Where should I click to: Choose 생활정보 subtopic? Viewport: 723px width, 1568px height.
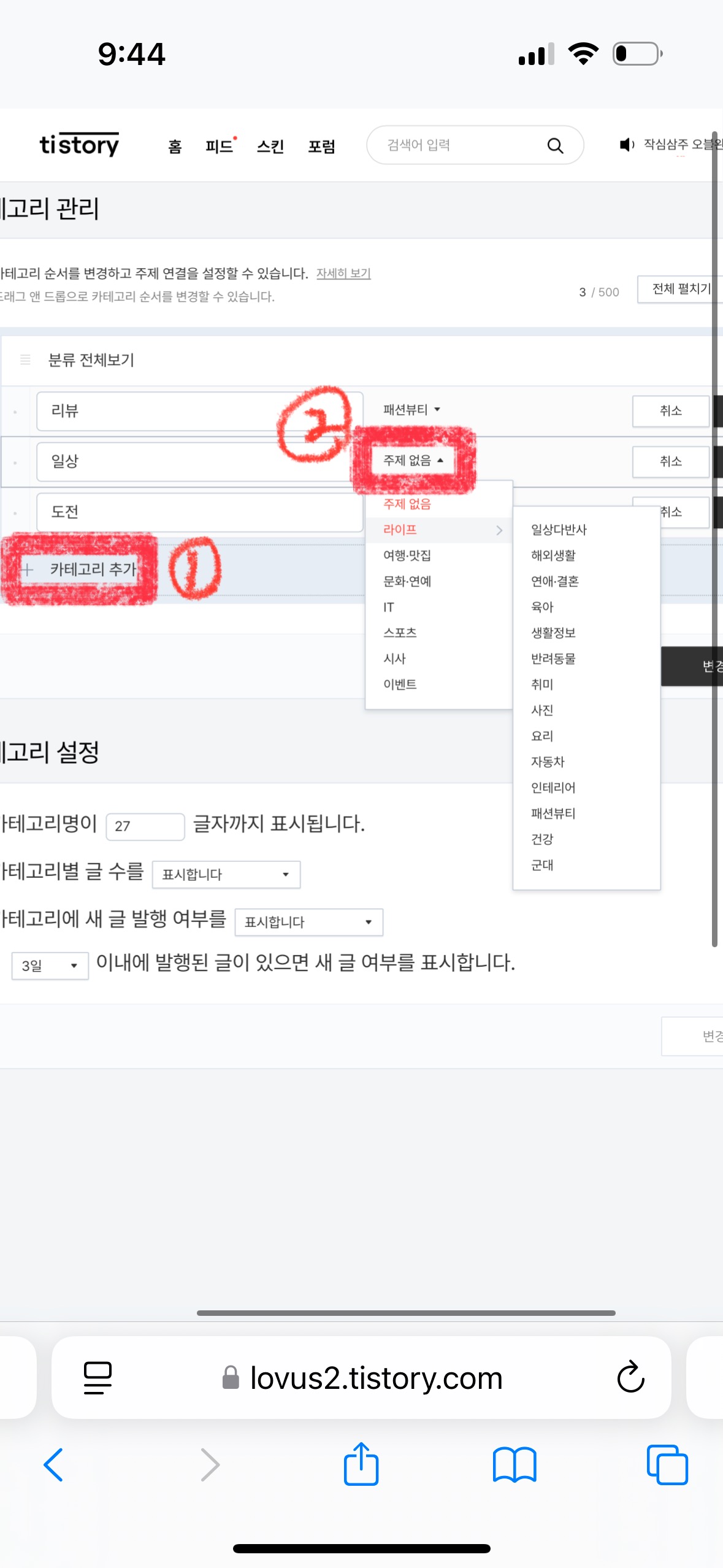553,633
